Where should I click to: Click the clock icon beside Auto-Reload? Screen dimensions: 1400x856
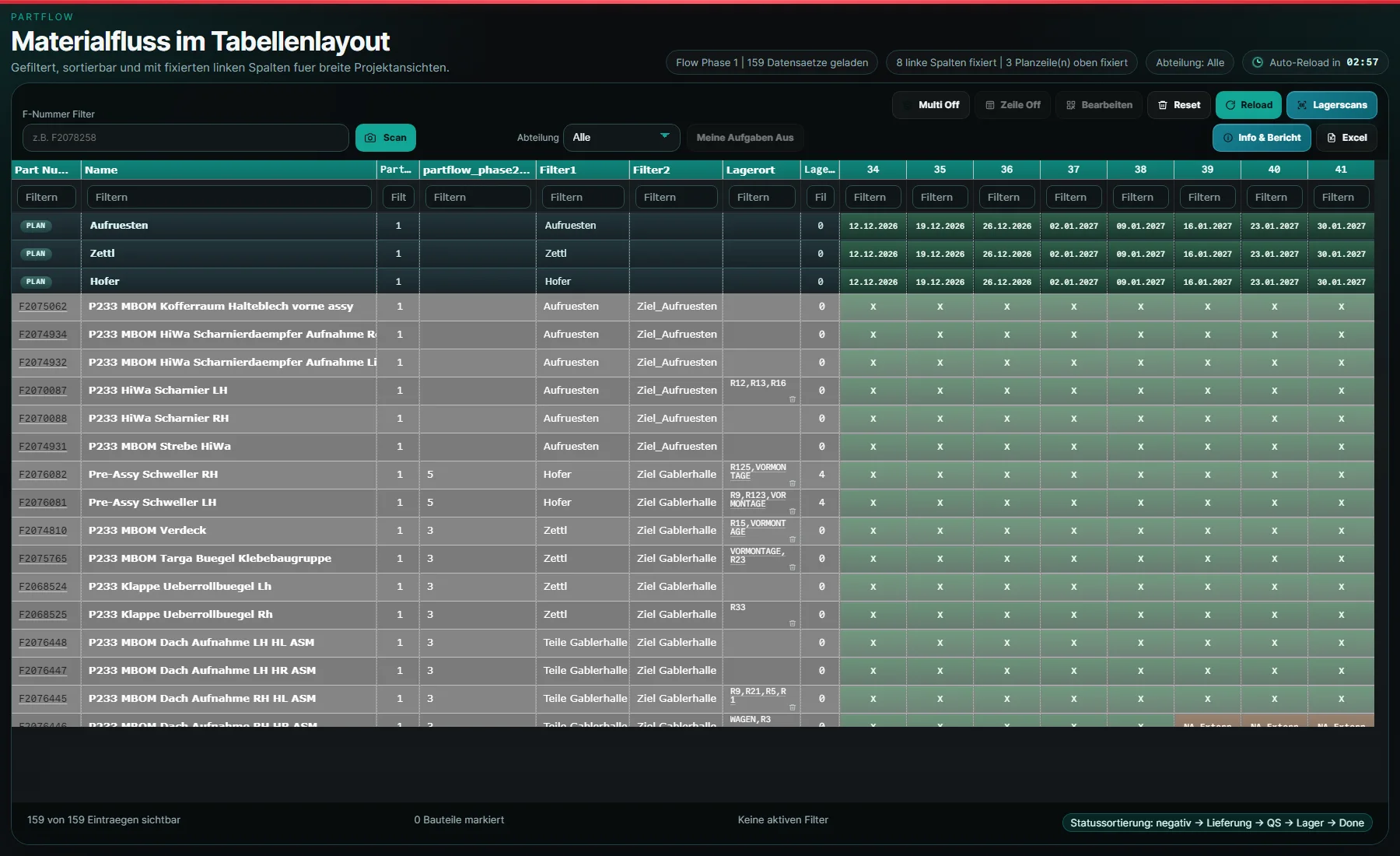1258,62
